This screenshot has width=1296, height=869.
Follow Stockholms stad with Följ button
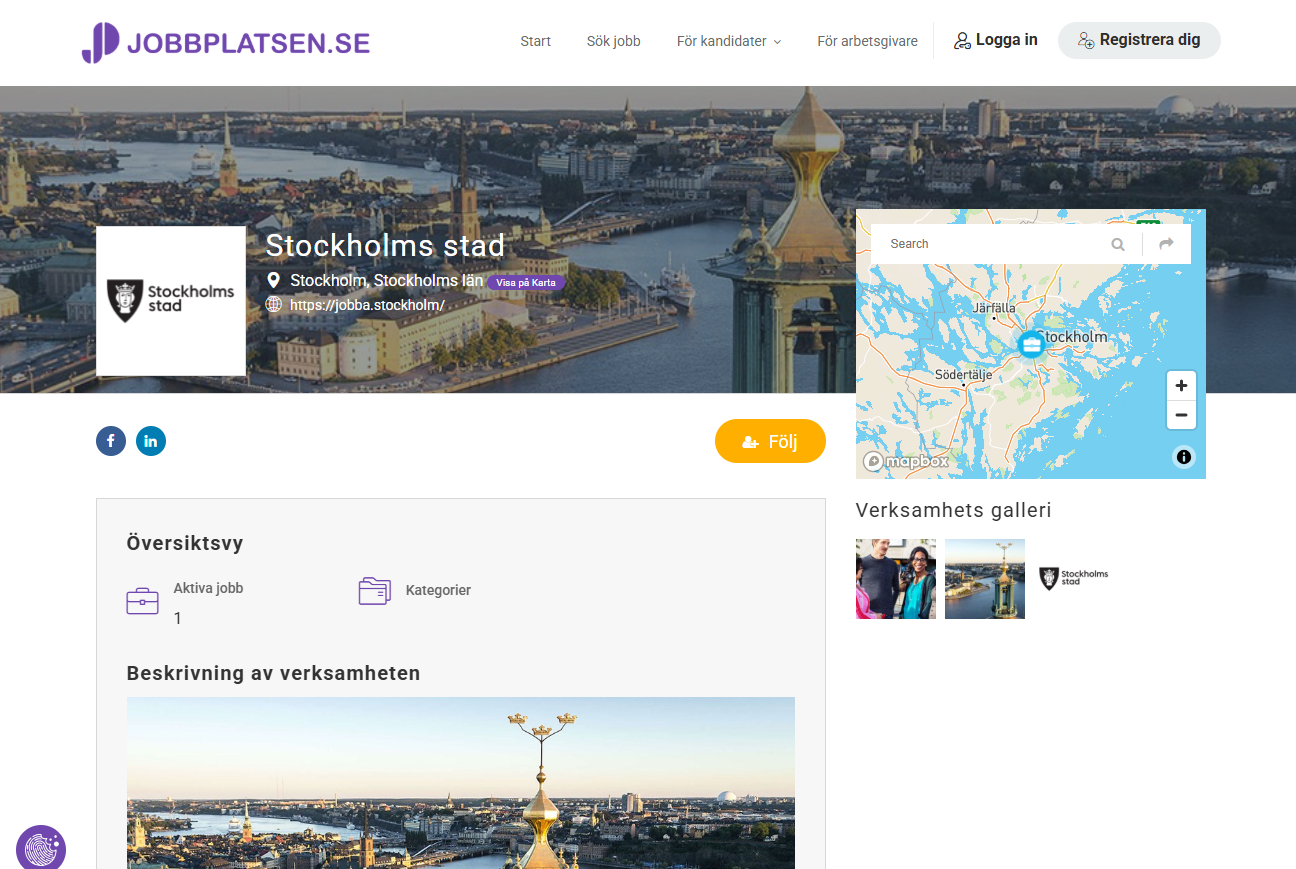coord(770,441)
